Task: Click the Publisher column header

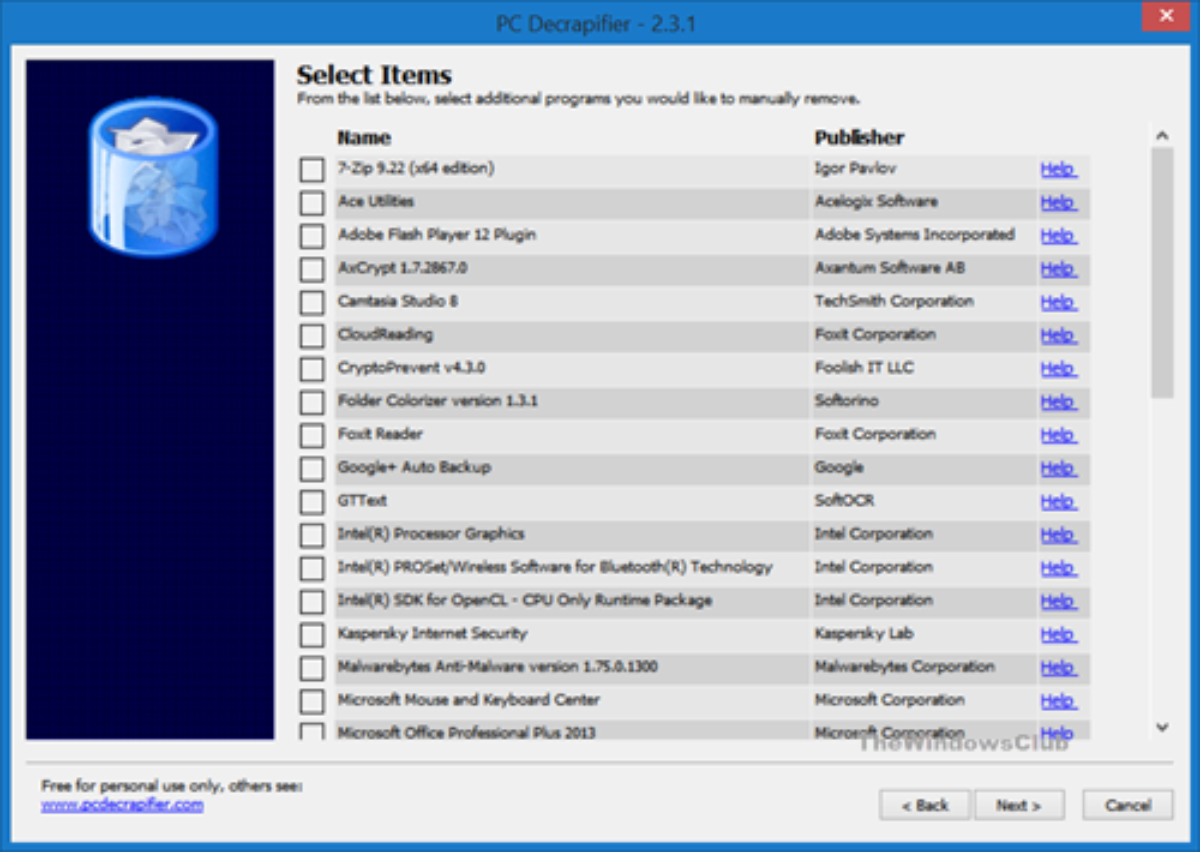Action: point(859,138)
